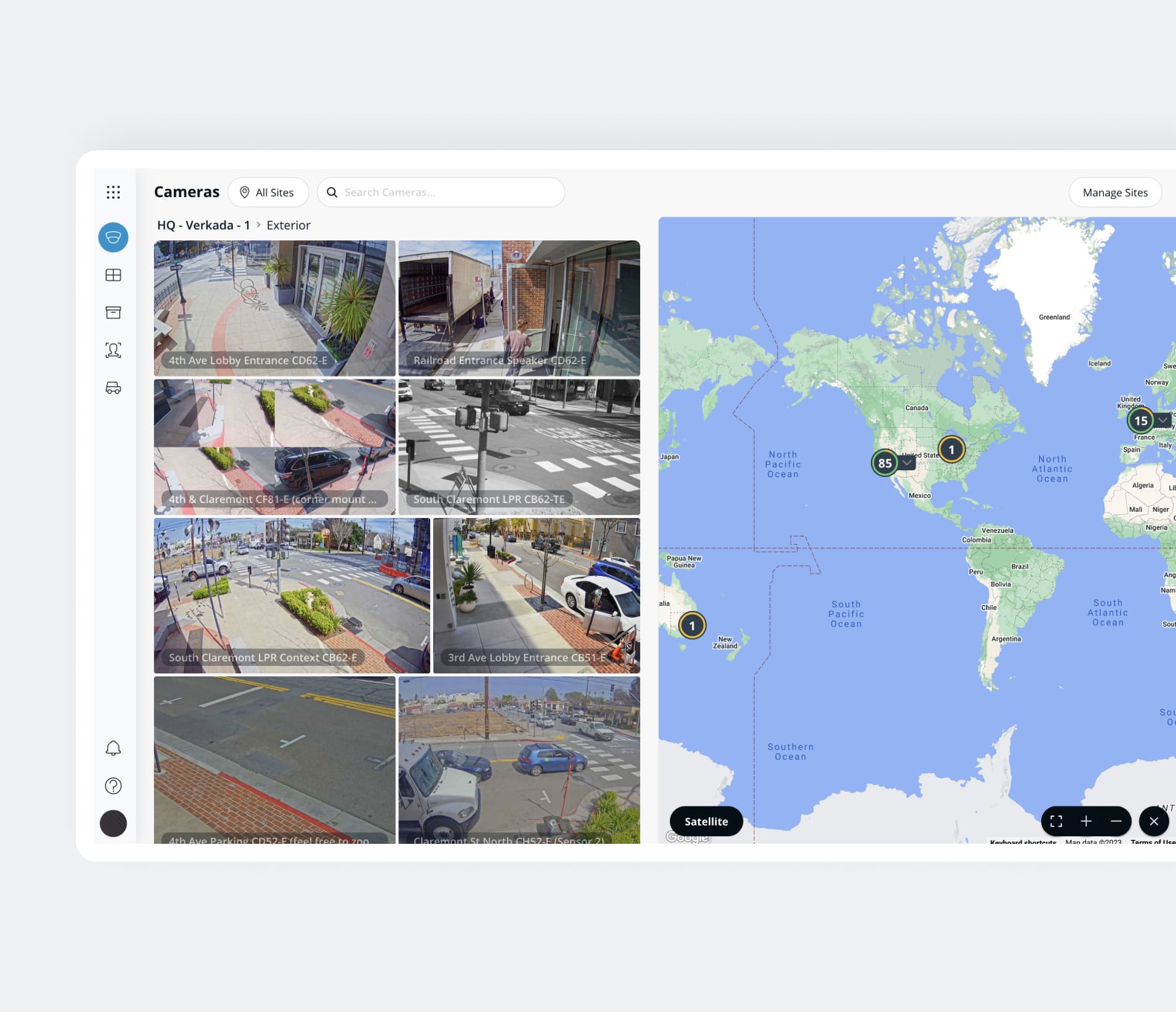
Task: Select the Exterior breadcrumb item
Action: (x=288, y=225)
